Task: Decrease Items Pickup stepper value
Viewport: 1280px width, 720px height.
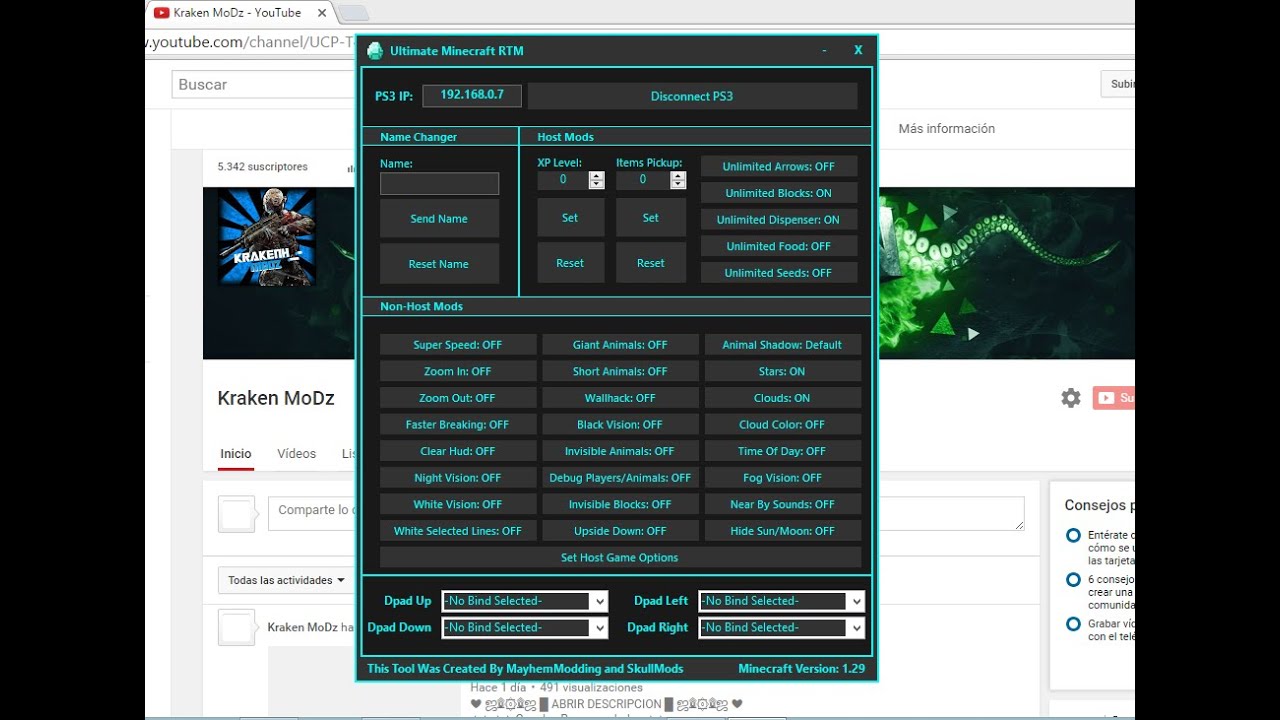Action: pos(678,185)
